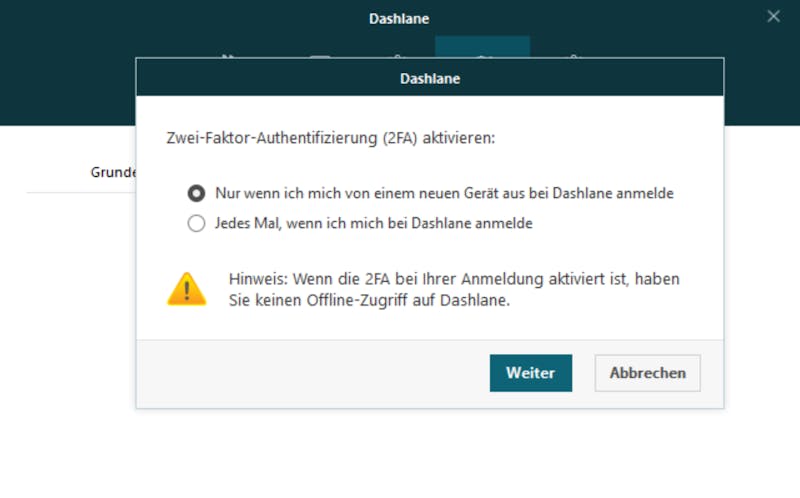Click the Dashlane title of the background window
Screen dimensions: 800x498
point(399,19)
